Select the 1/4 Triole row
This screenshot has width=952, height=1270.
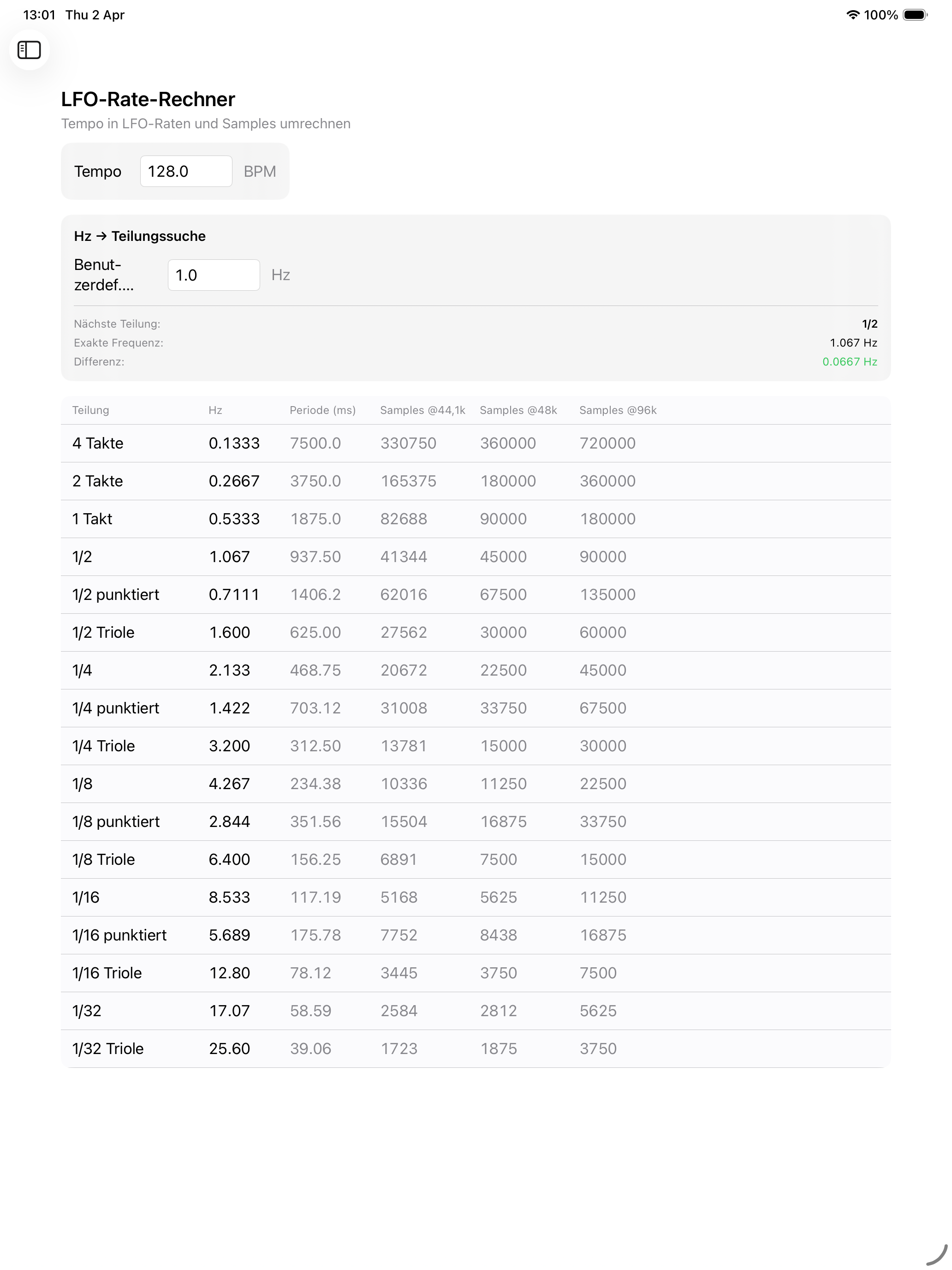[475, 746]
